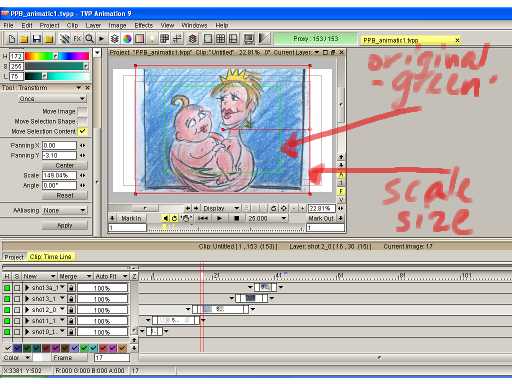The width and height of the screenshot is (512, 384).
Task: Click the Apply button
Action: (x=65, y=226)
